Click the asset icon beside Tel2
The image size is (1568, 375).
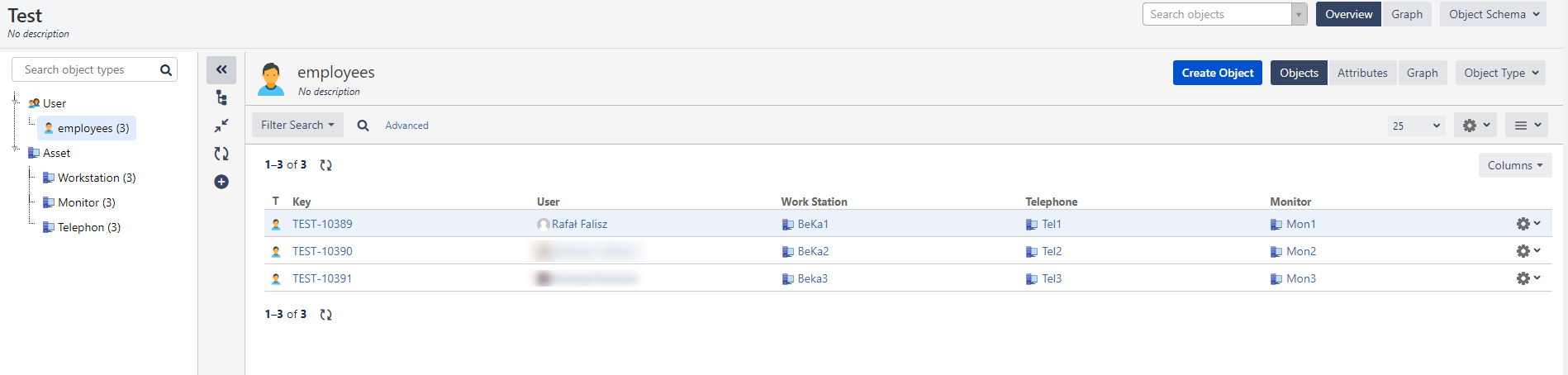[1032, 252]
